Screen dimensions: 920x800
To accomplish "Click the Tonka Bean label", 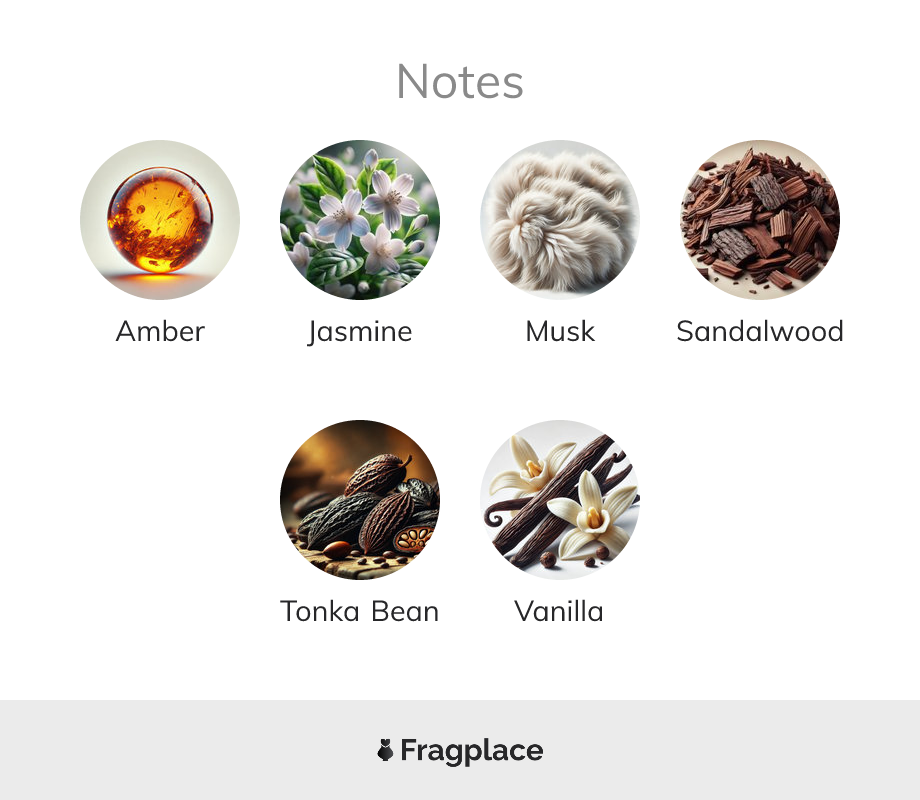I will (x=360, y=611).
